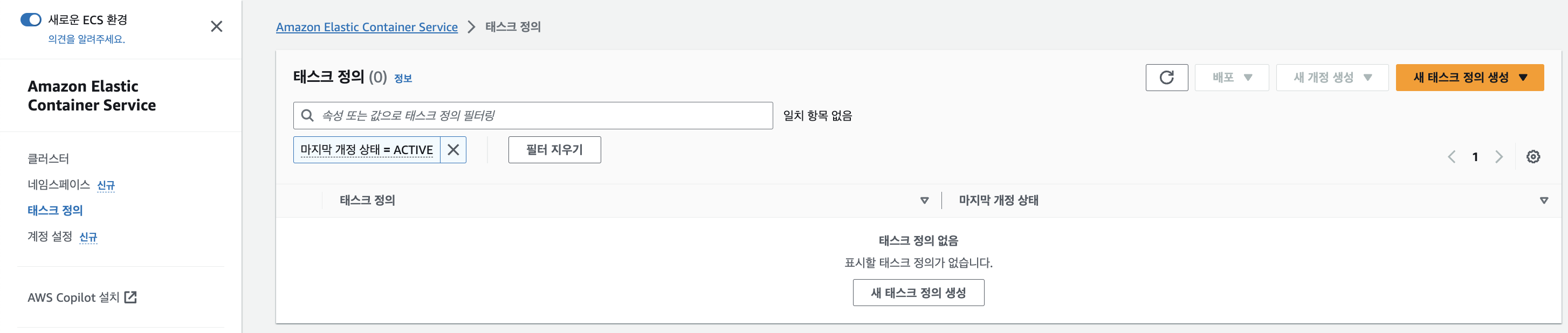Select page 1 in pagination
The height and width of the screenshot is (333, 1568).
coord(1475,156)
